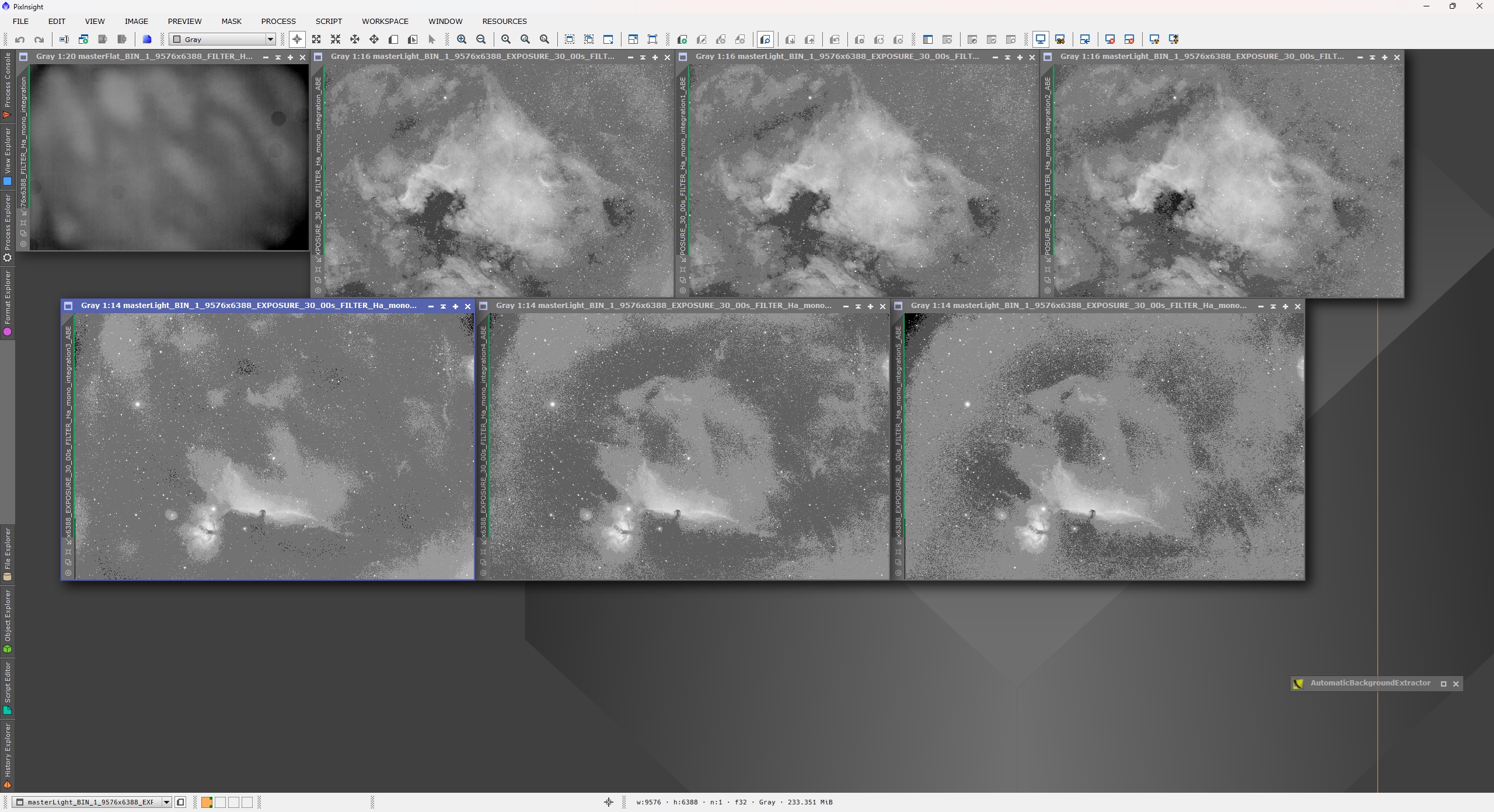
Task: Select the Readout crosshair mode
Action: pyautogui.click(x=297, y=40)
